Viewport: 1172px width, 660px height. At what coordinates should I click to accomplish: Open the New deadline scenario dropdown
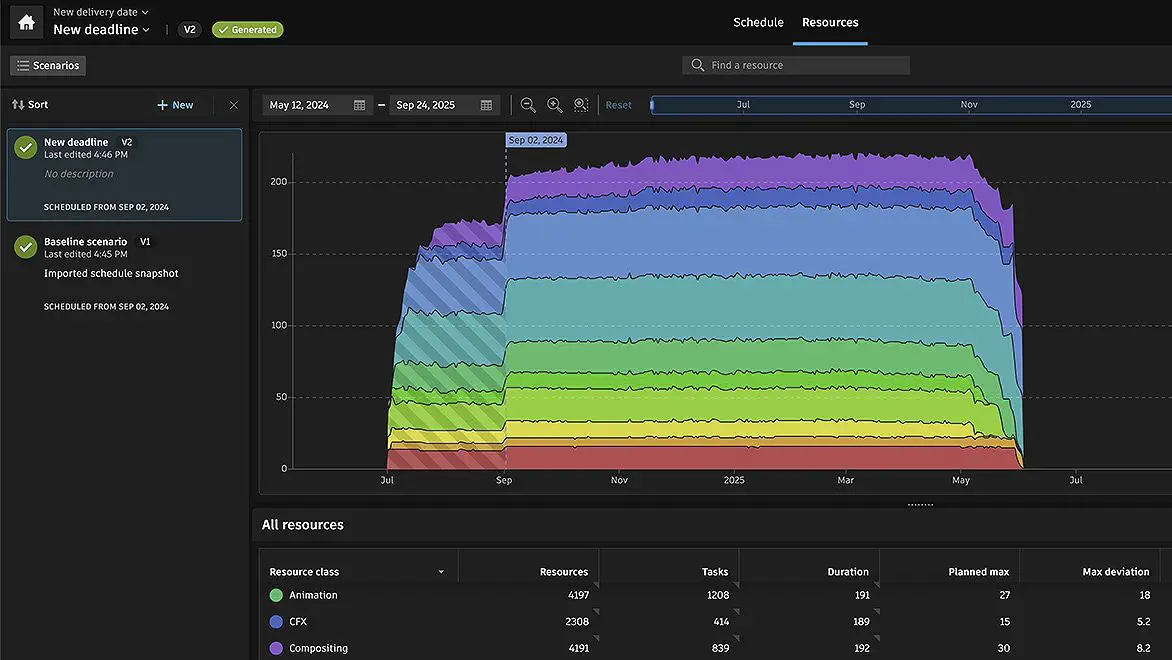101,30
